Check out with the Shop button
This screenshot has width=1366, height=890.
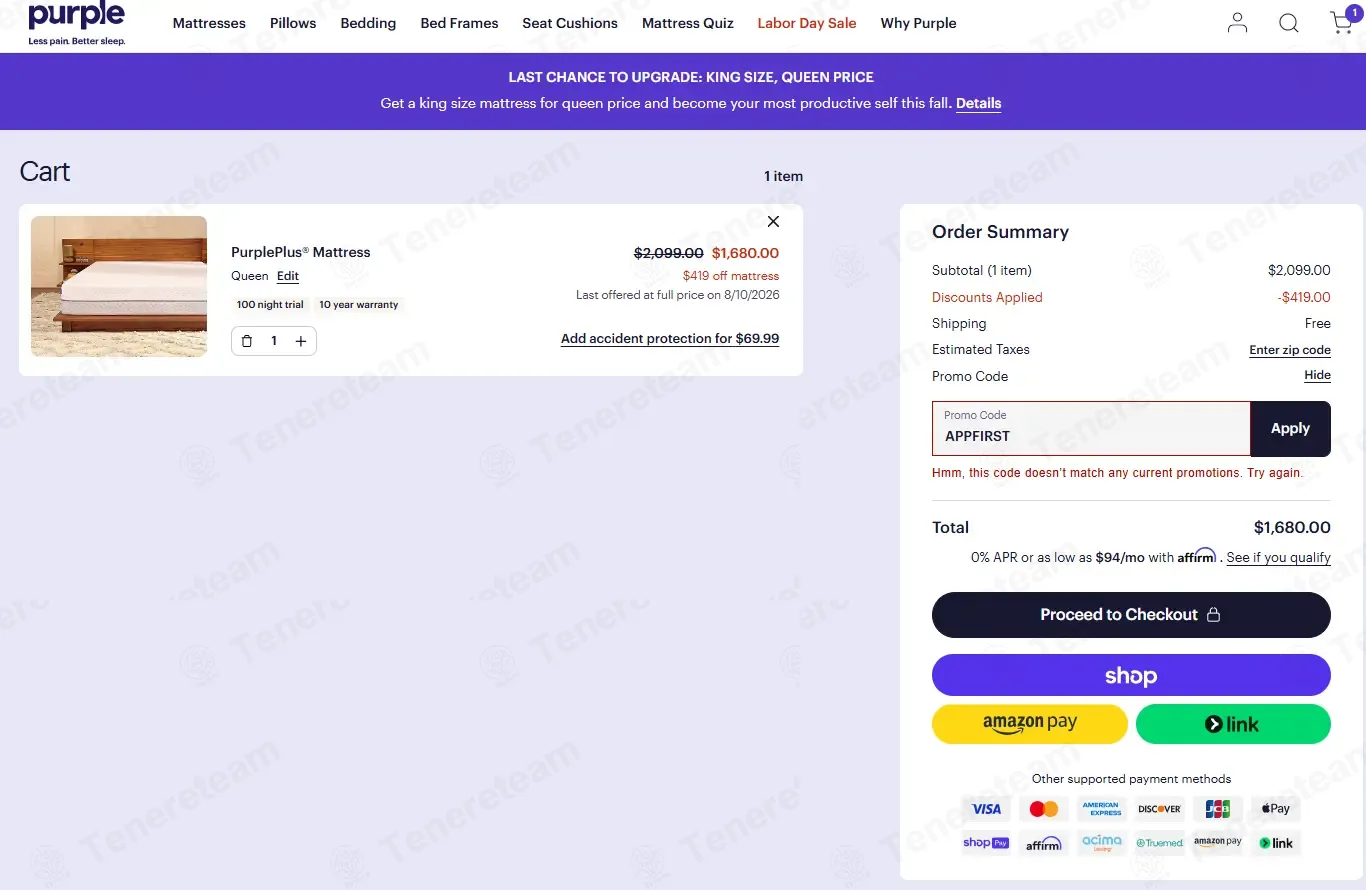point(1131,676)
